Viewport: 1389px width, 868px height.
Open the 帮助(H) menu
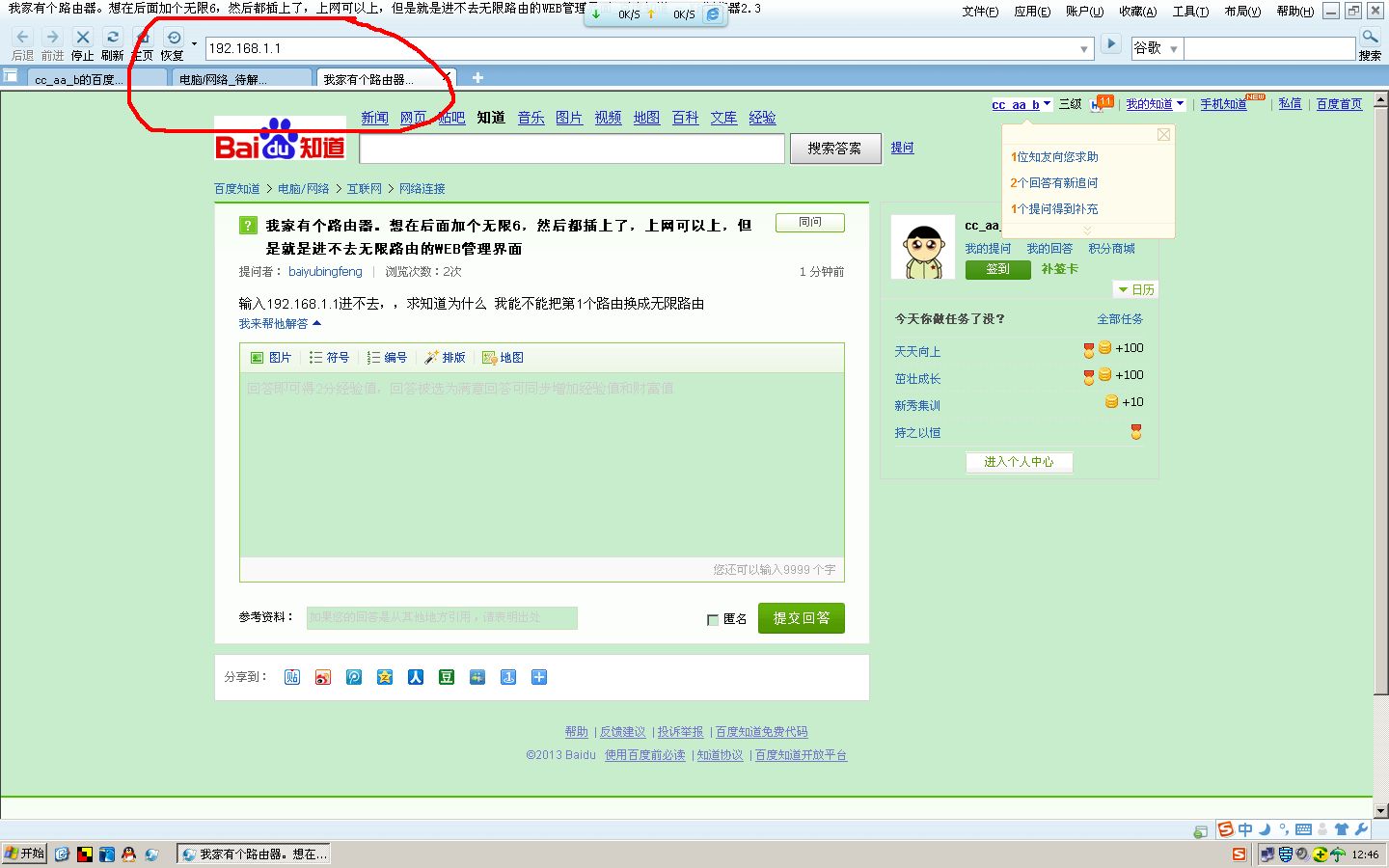pos(1295,12)
